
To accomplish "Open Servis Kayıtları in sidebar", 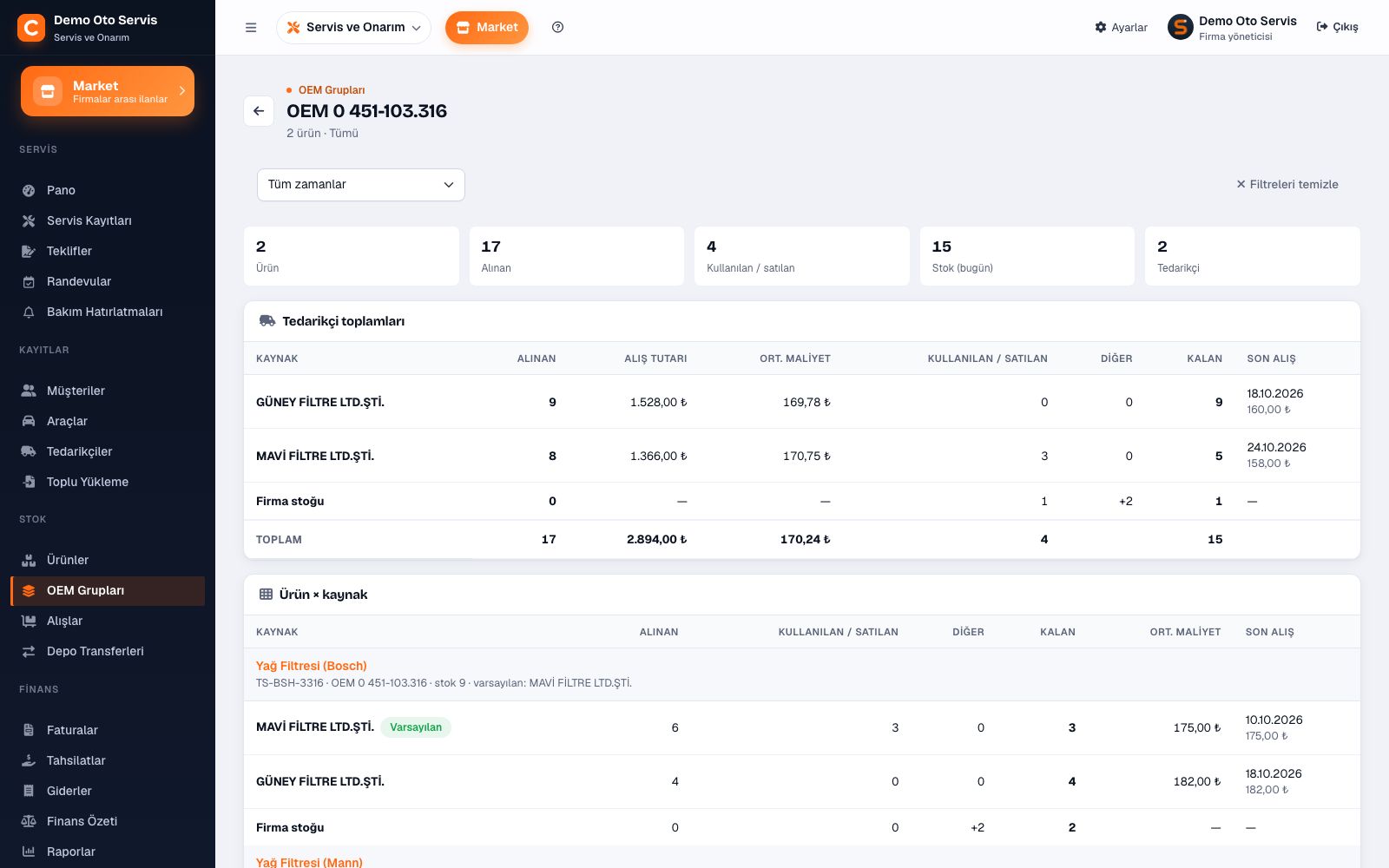I will pyautogui.click(x=108, y=220).
